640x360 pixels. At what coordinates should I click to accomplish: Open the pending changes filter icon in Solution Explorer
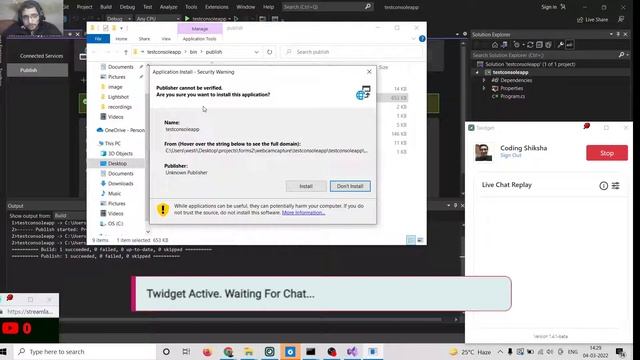click(517, 45)
